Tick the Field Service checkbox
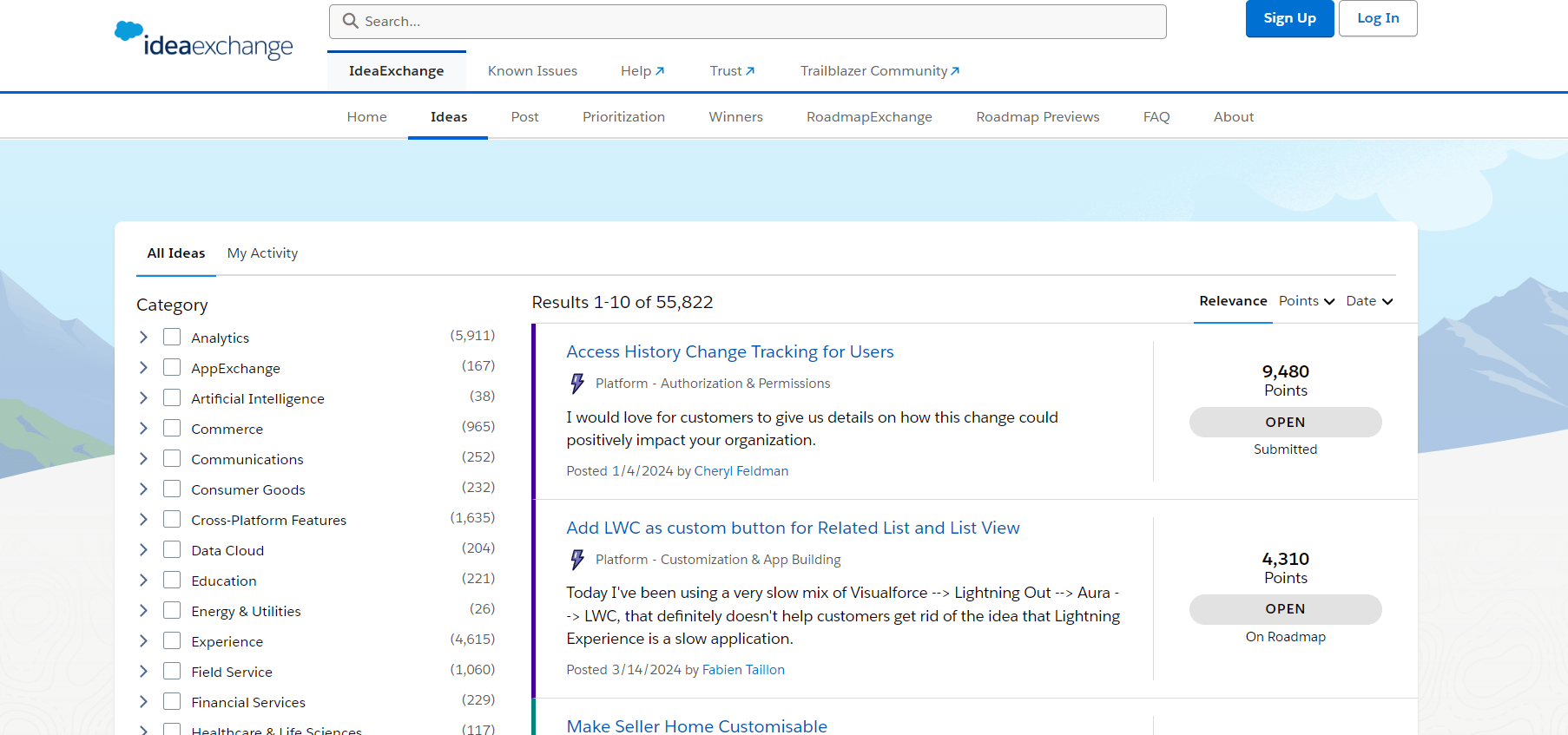 (x=172, y=671)
